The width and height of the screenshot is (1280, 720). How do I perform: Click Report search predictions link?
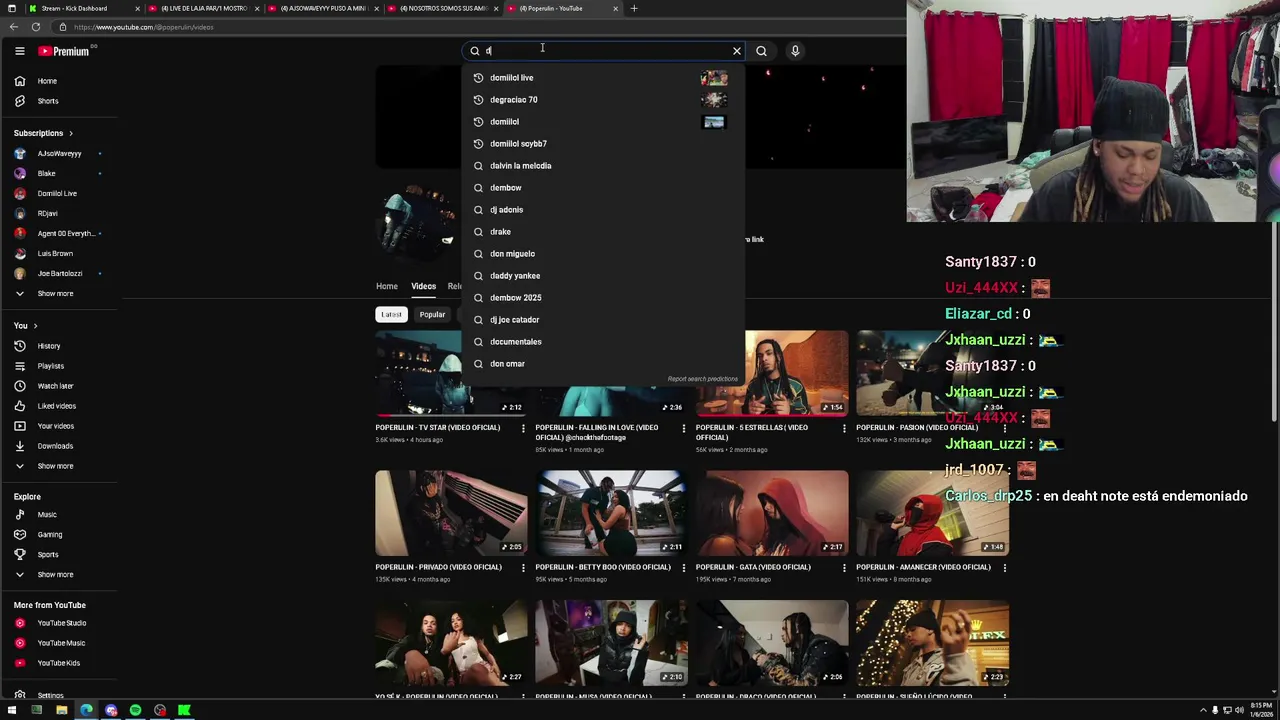tap(702, 379)
